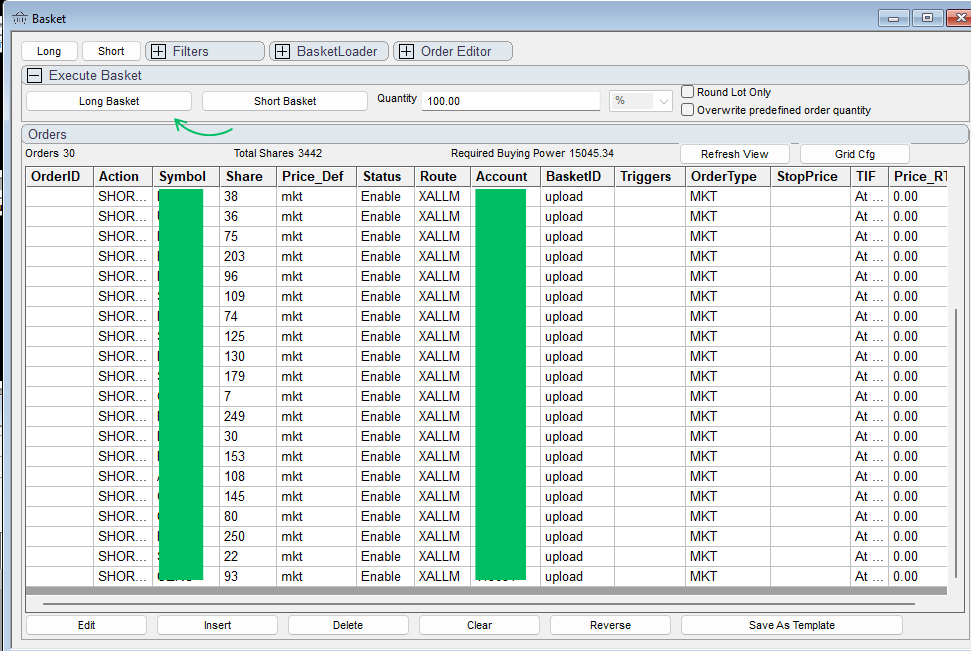The image size is (971, 651).
Task: Click the Refresh View button
Action: point(734,154)
